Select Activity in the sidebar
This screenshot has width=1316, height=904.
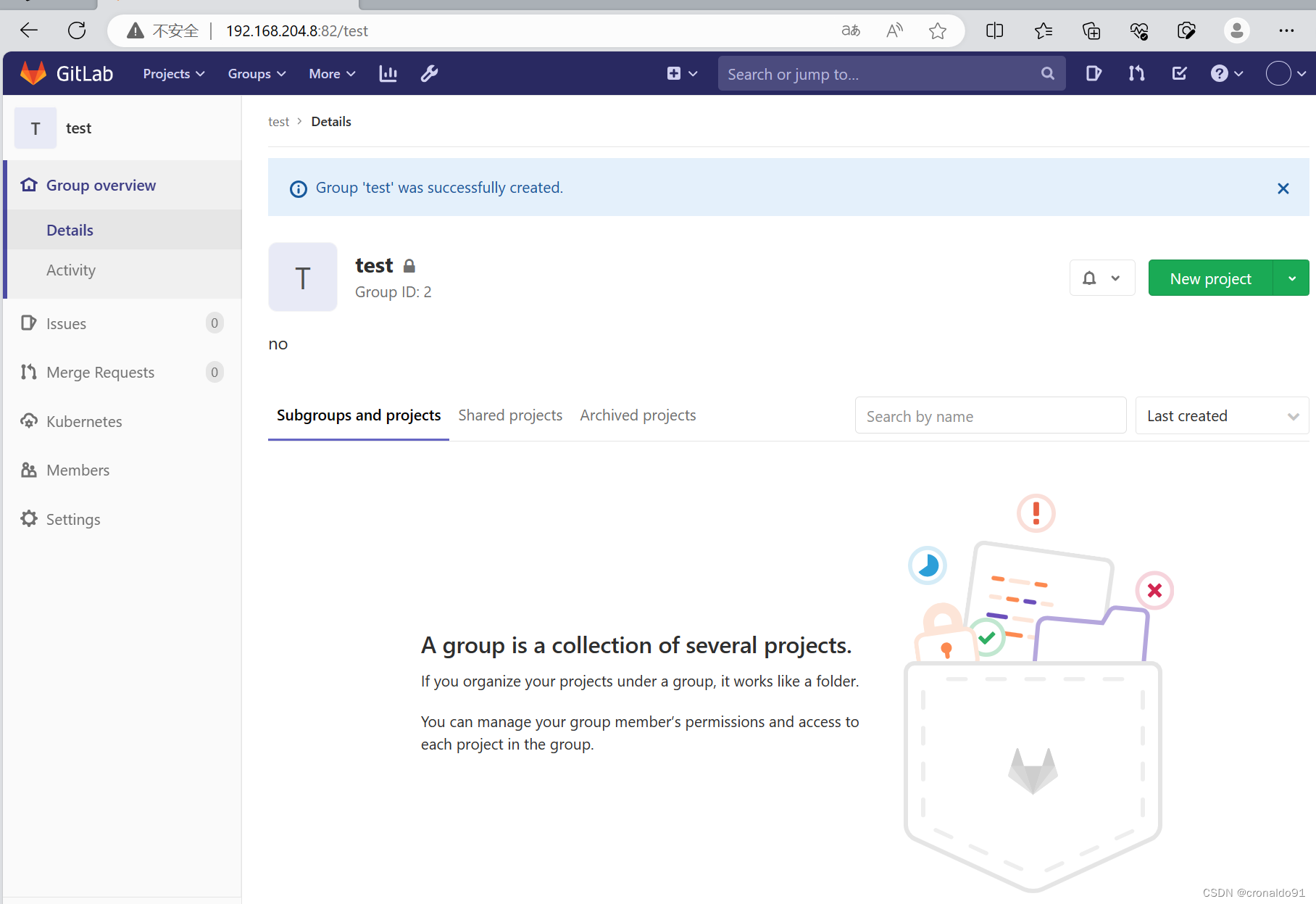(x=123, y=270)
